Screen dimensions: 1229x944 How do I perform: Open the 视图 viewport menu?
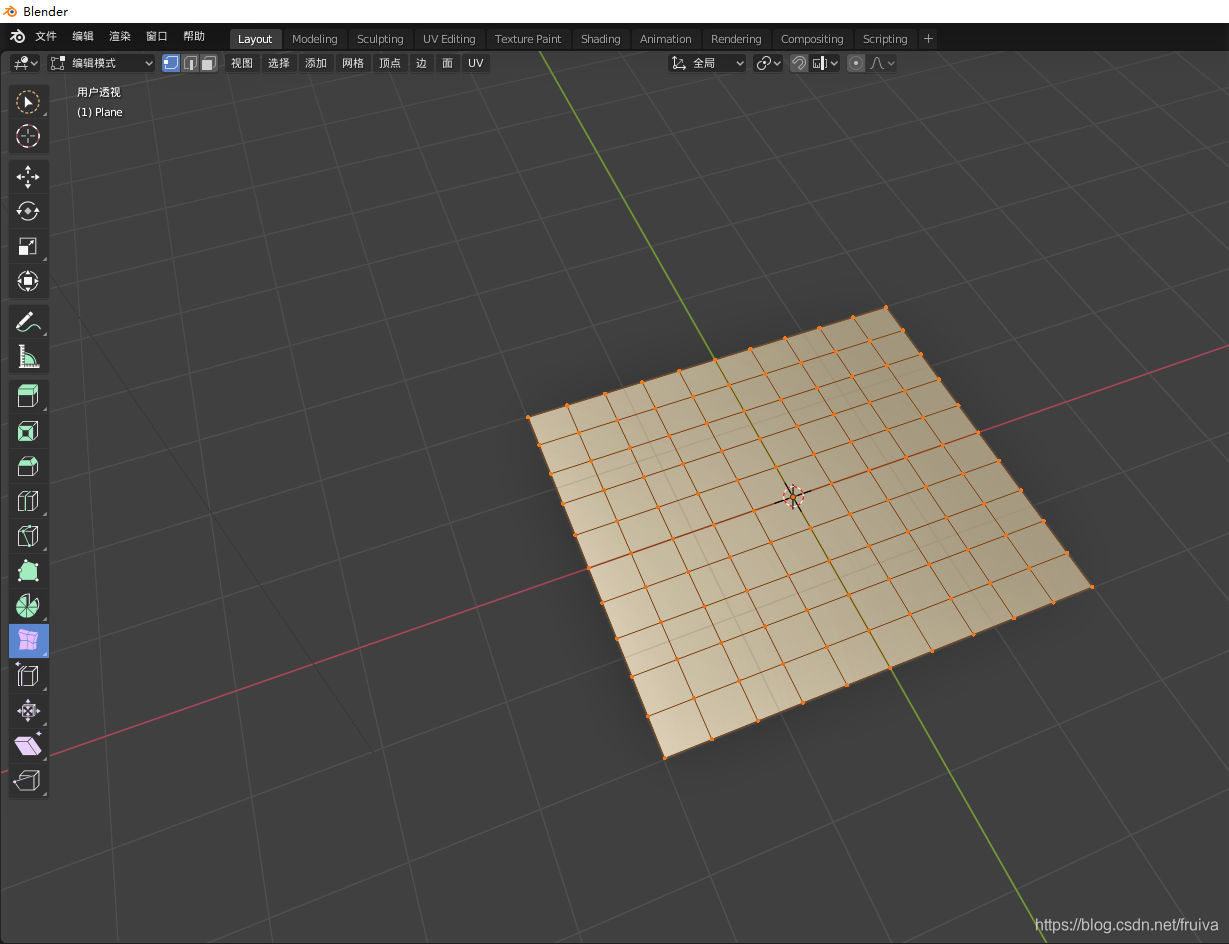(x=242, y=63)
